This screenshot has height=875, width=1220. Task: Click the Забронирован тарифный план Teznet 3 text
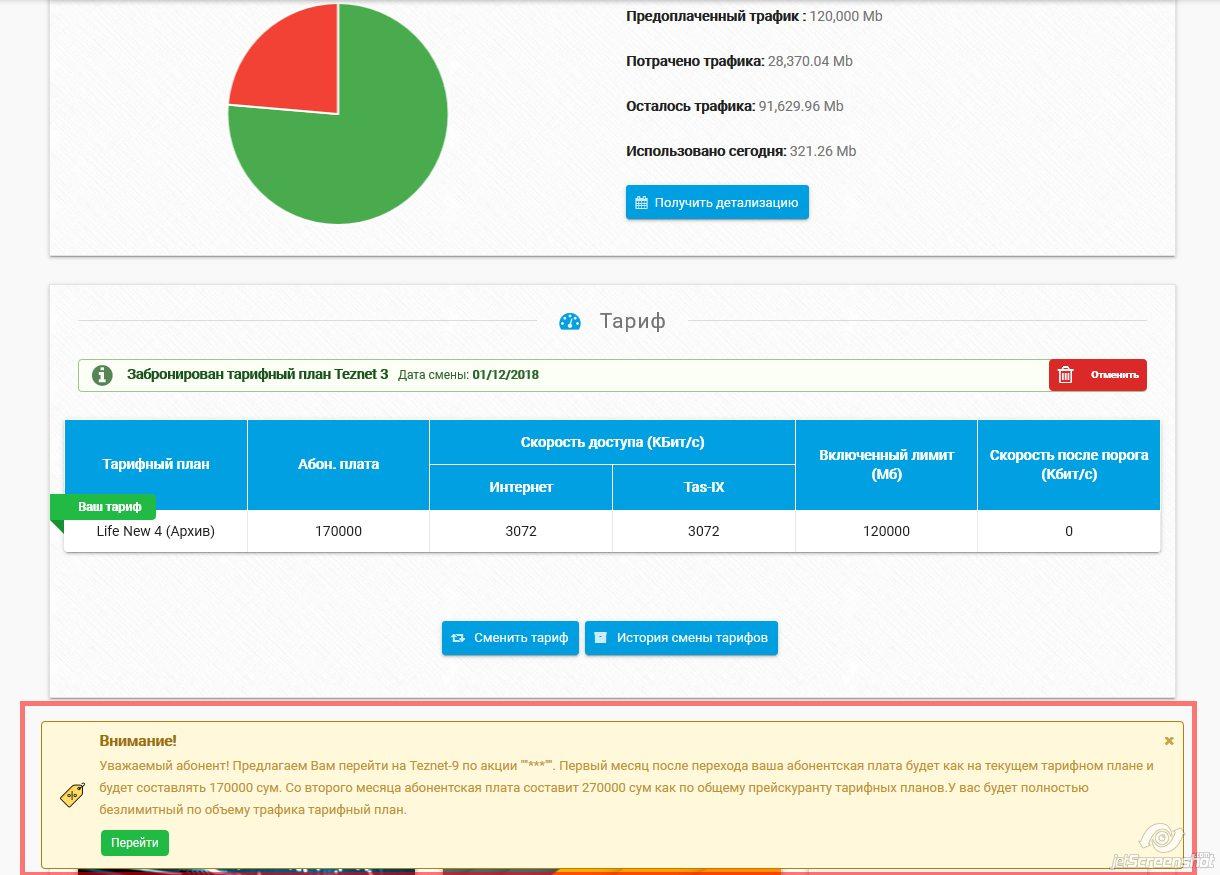pyautogui.click(x=257, y=374)
